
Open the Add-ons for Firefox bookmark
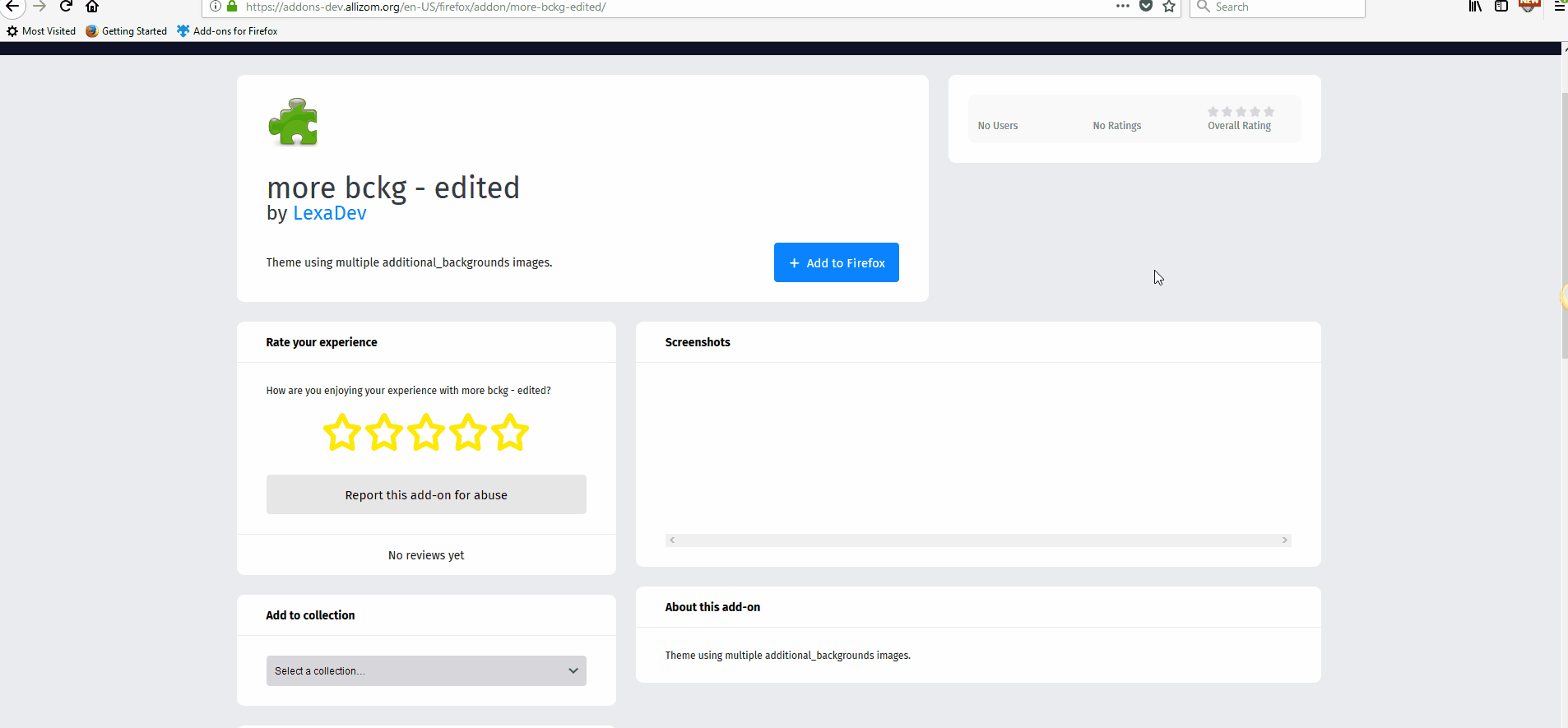pos(227,31)
